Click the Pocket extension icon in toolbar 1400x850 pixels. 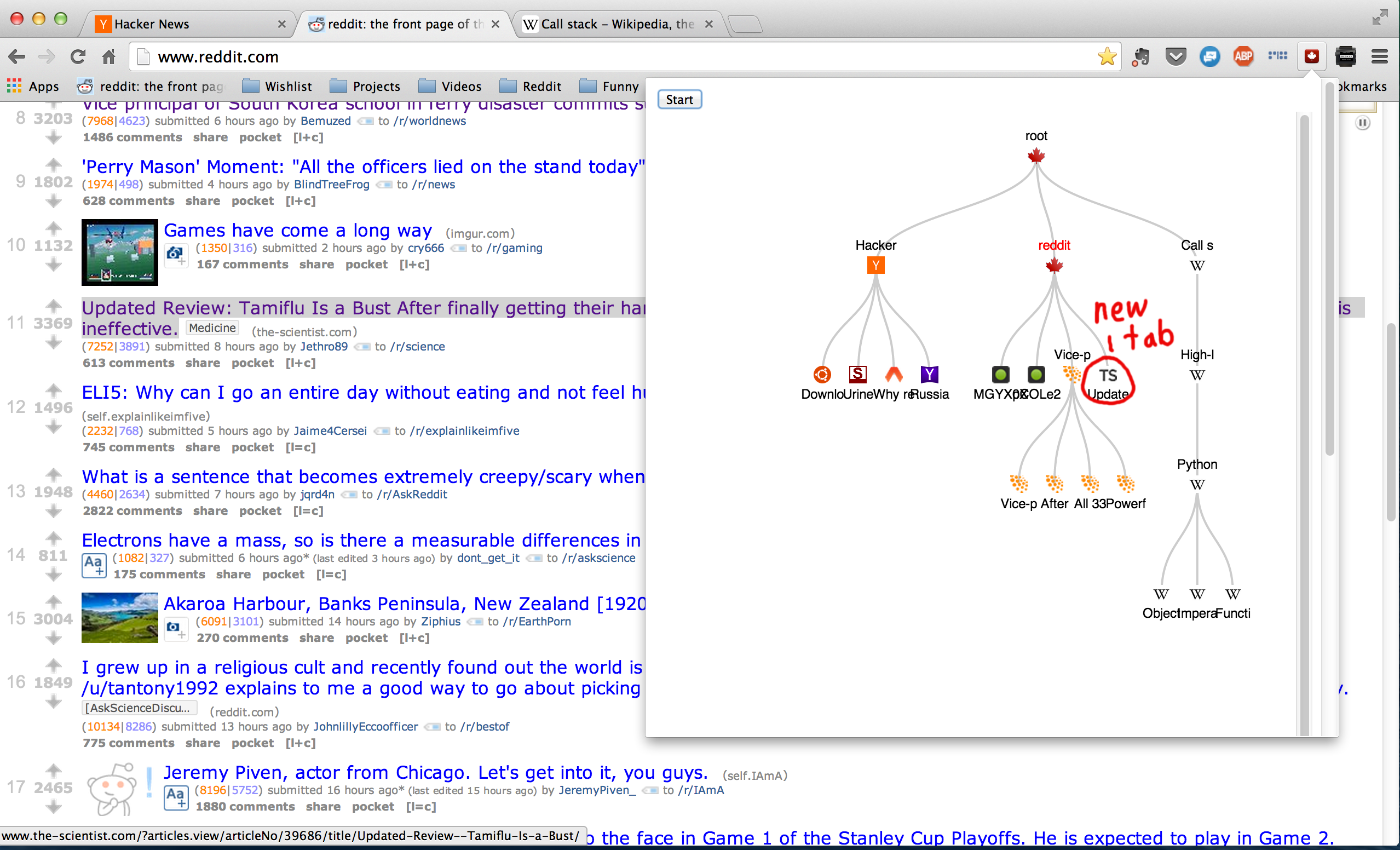(1176, 56)
